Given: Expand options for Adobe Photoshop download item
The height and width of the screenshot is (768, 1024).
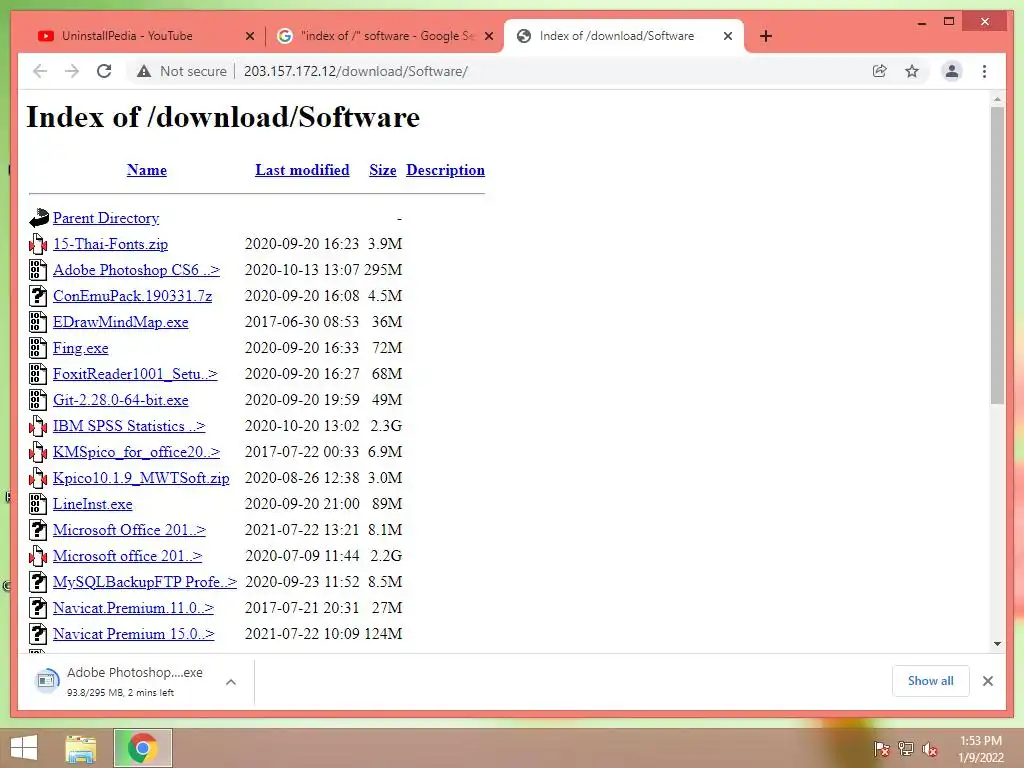Looking at the screenshot, I should coord(231,682).
